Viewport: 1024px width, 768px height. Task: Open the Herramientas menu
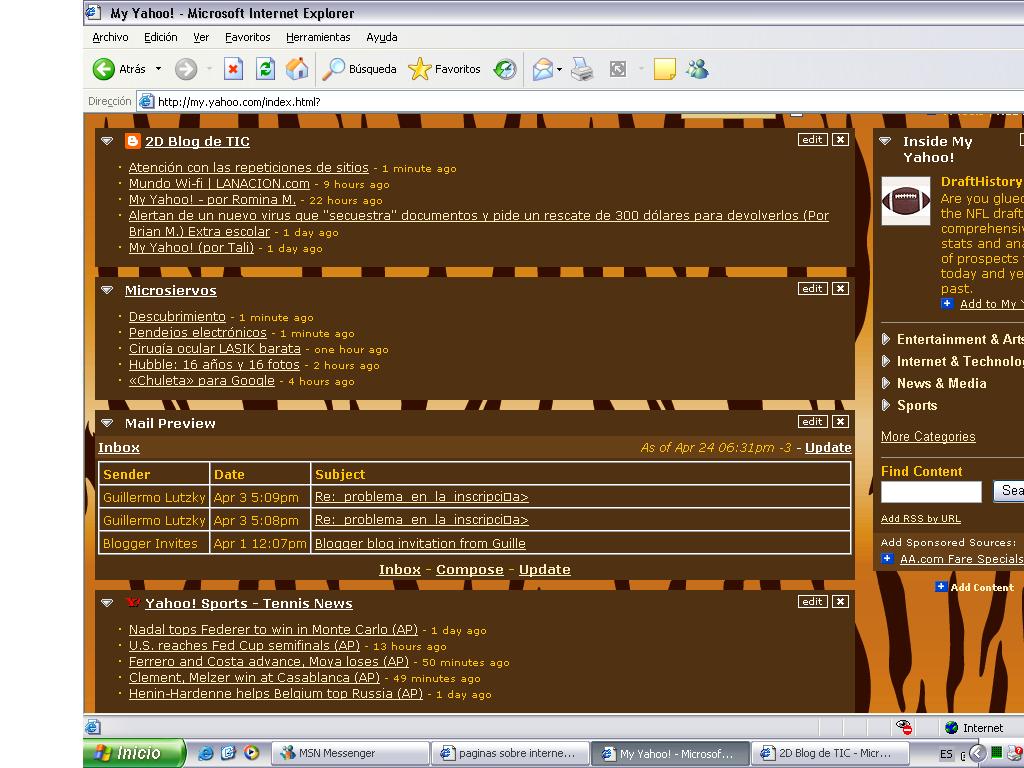318,37
